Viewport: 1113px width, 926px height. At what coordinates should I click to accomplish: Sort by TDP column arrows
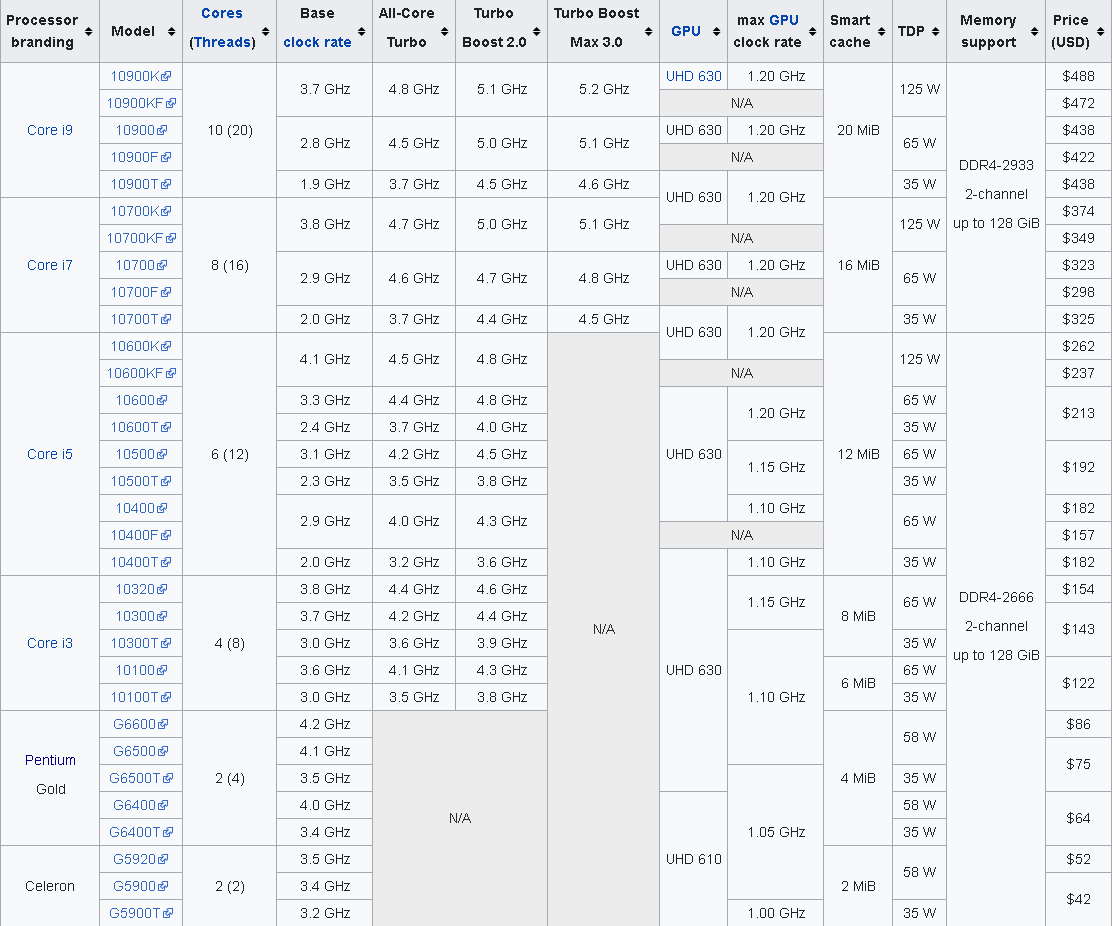(936, 31)
